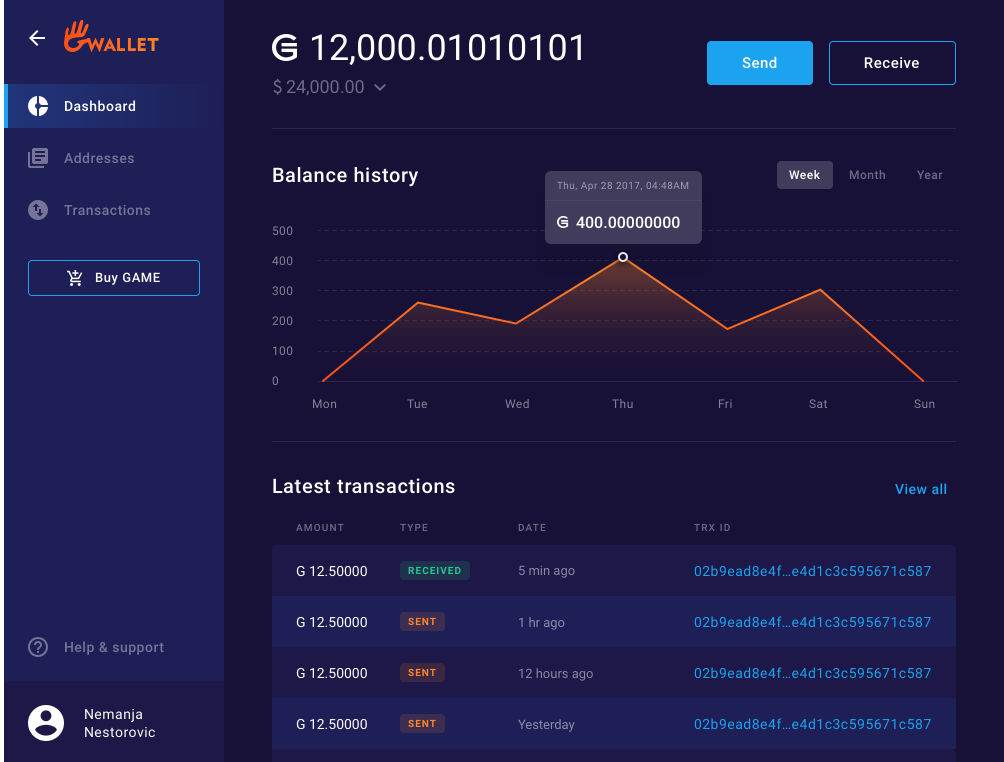Click the SENT badge in Yesterday row

422,724
